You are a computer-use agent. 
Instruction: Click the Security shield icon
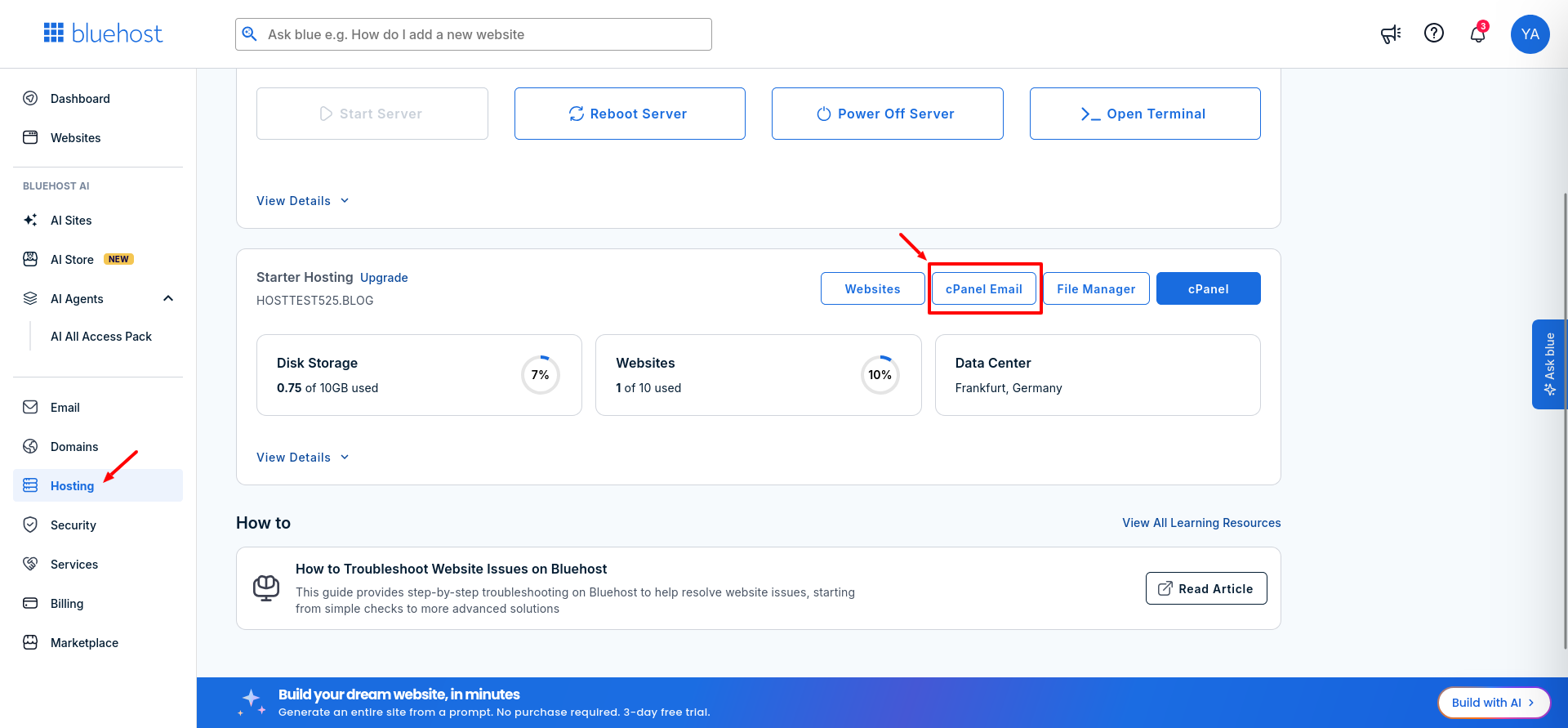pos(30,525)
